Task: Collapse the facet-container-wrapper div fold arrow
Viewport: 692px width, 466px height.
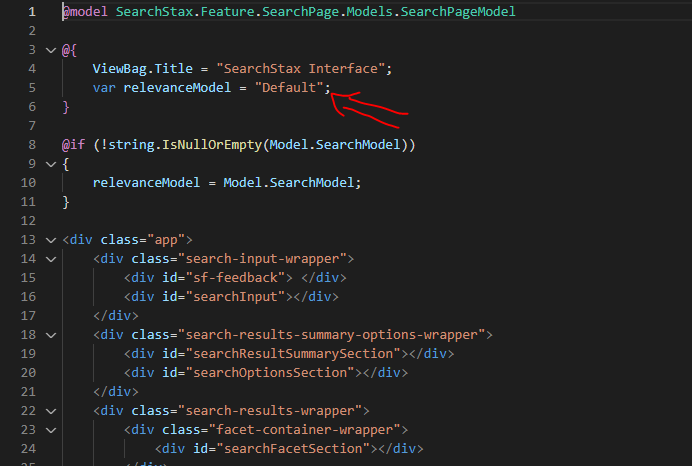Action: click(x=51, y=430)
